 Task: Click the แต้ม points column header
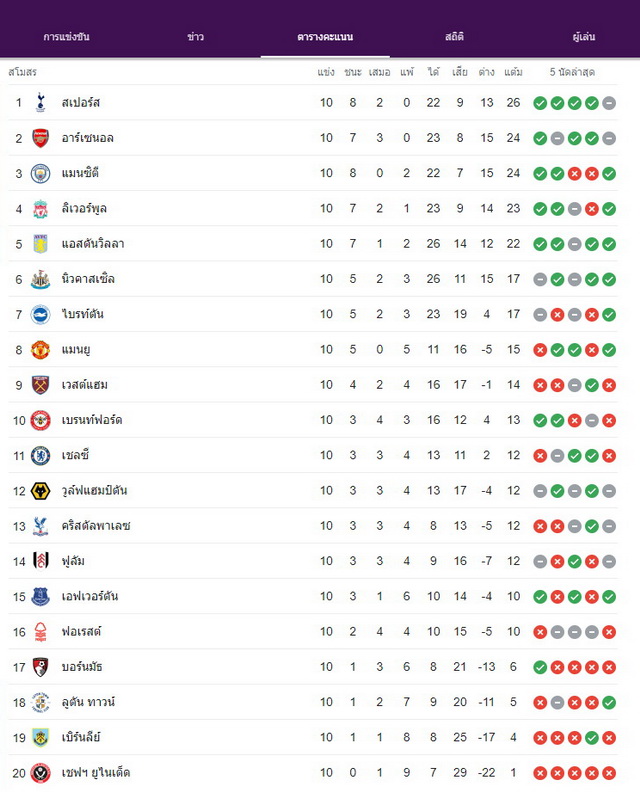pyautogui.click(x=513, y=72)
